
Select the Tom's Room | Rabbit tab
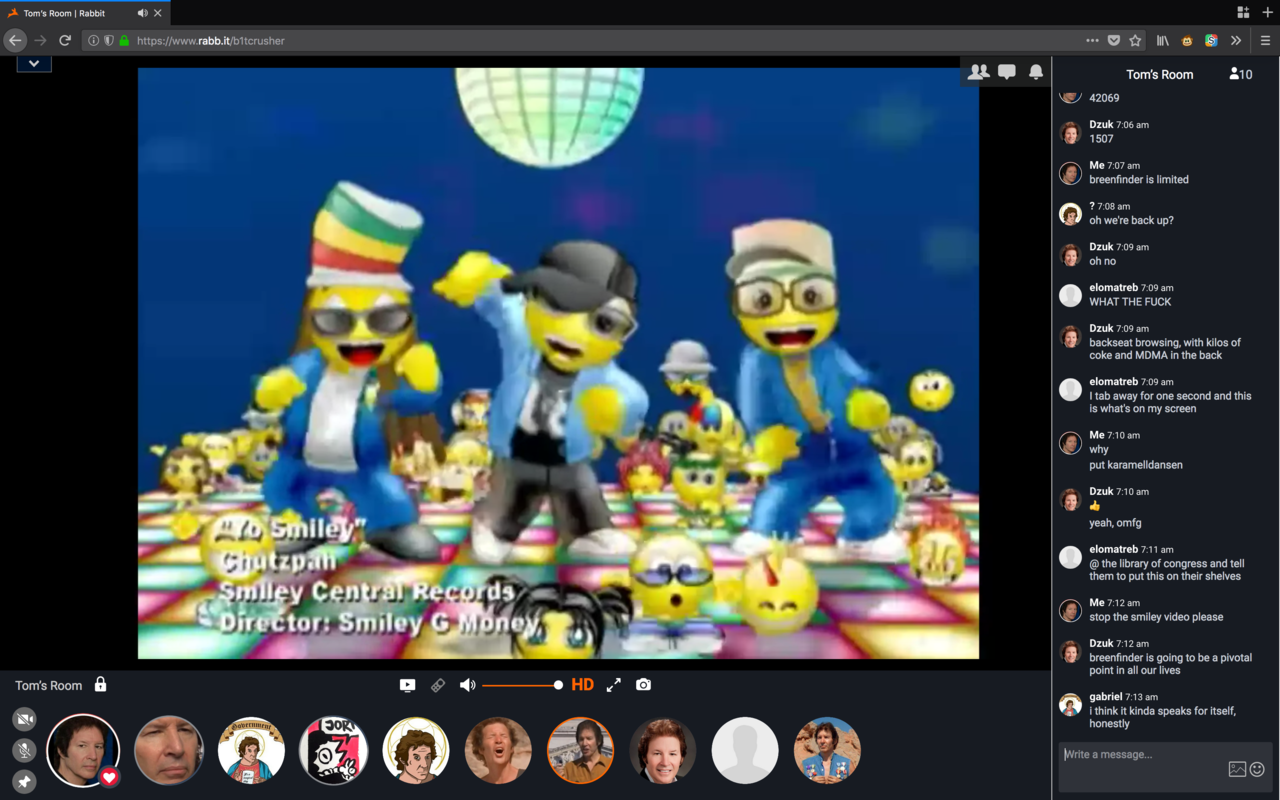70,13
